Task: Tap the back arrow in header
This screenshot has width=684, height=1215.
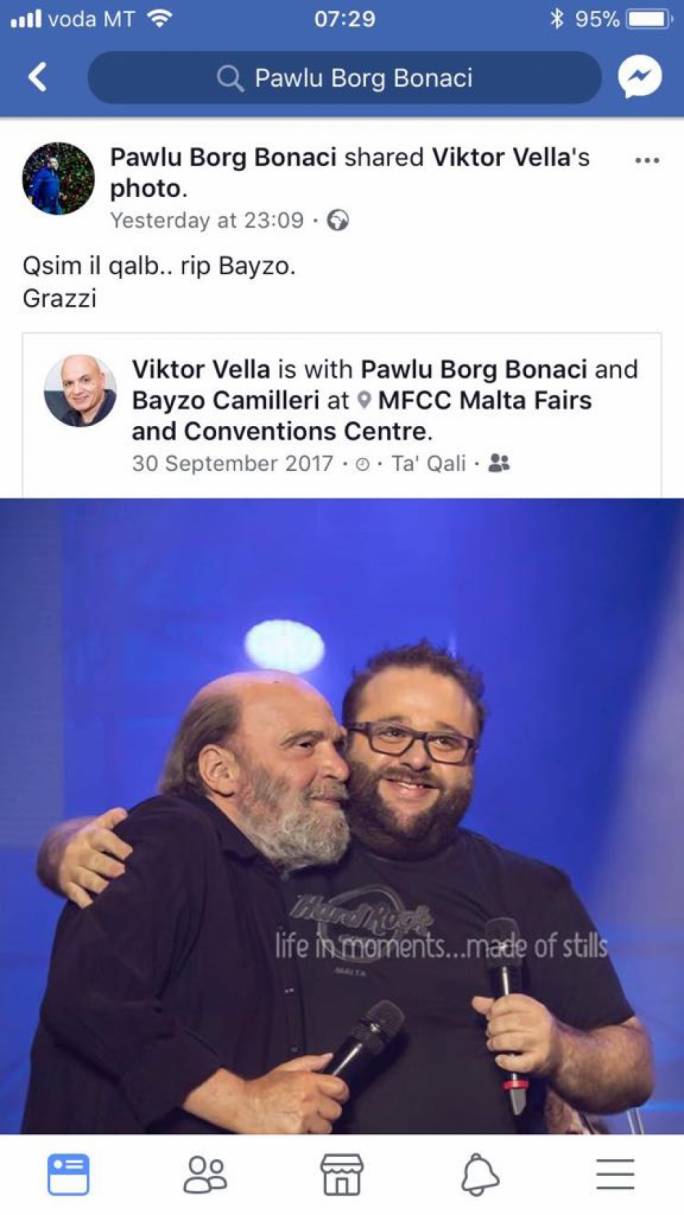Action: tap(37, 77)
